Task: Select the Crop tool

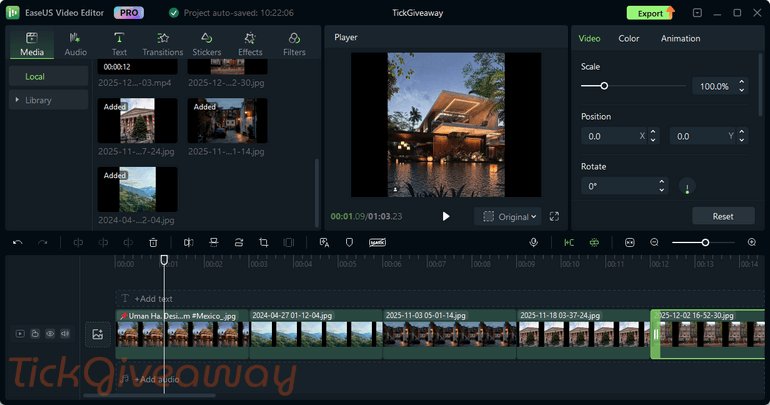Action: [264, 243]
